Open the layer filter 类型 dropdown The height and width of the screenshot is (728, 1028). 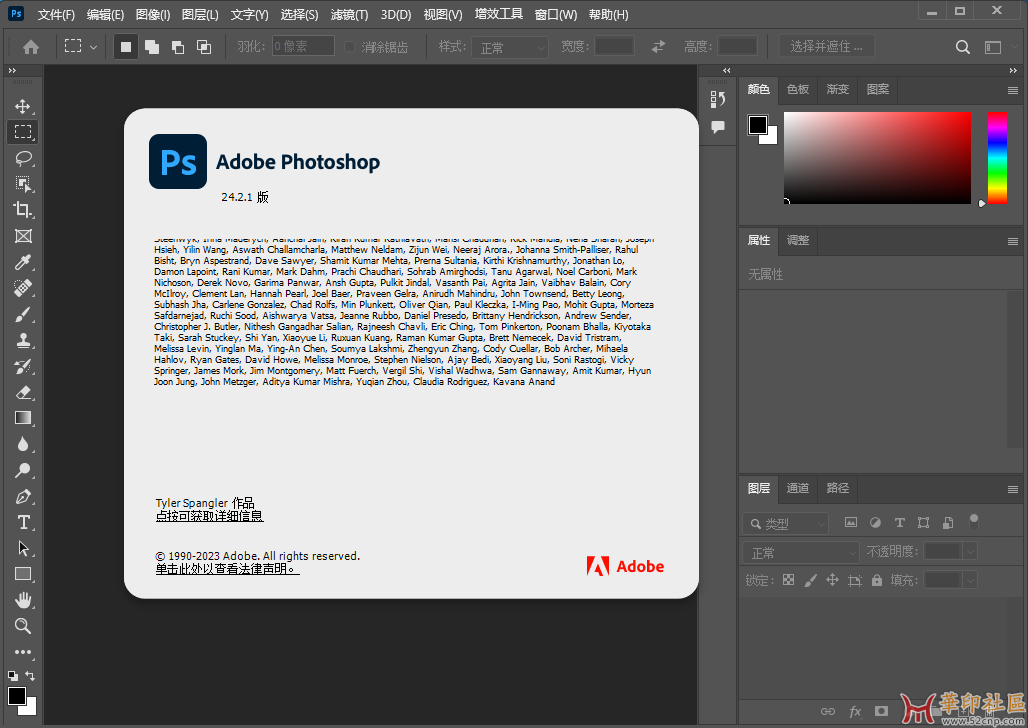tap(785, 523)
